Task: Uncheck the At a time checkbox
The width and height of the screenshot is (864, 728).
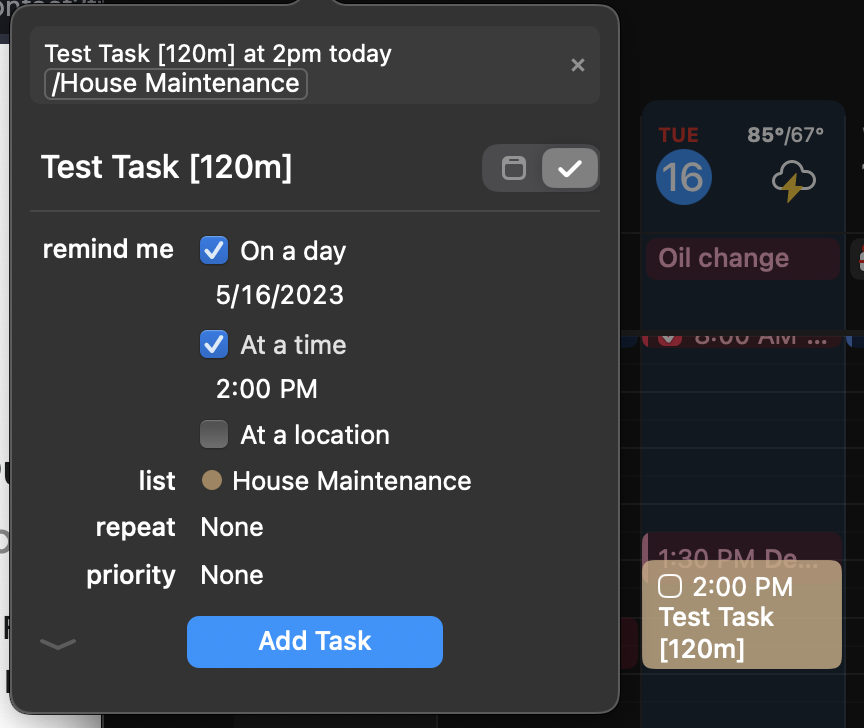Action: 214,344
